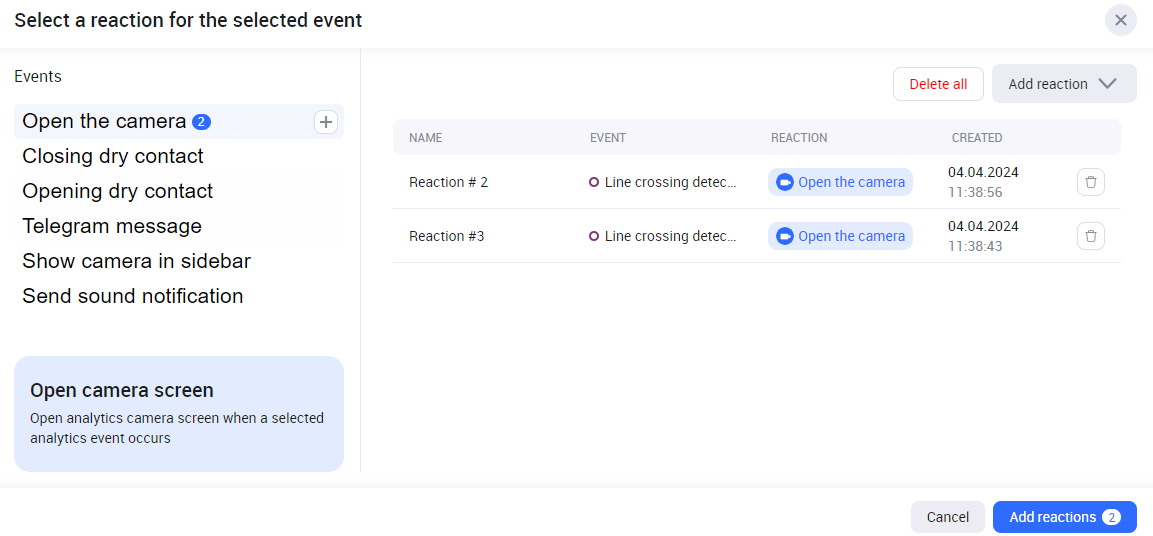
Task: Select Closing dry contact event
Action: click(113, 156)
